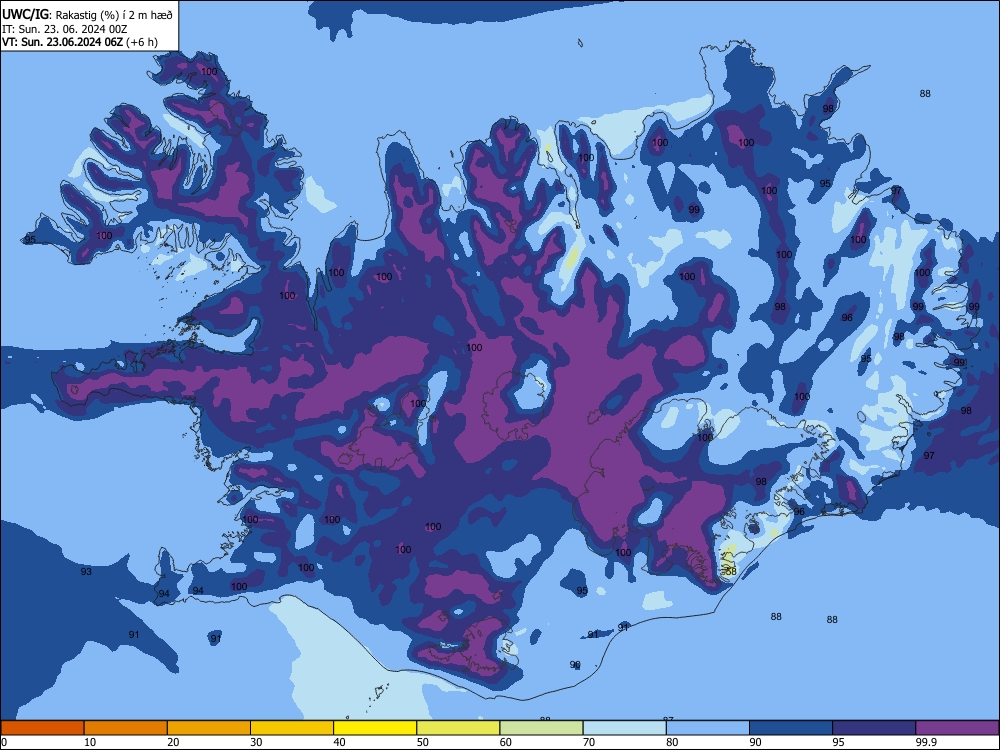Pick the dark navy 95–99.9 legend swatch
The height and width of the screenshot is (750, 1000).
[x=874, y=728]
